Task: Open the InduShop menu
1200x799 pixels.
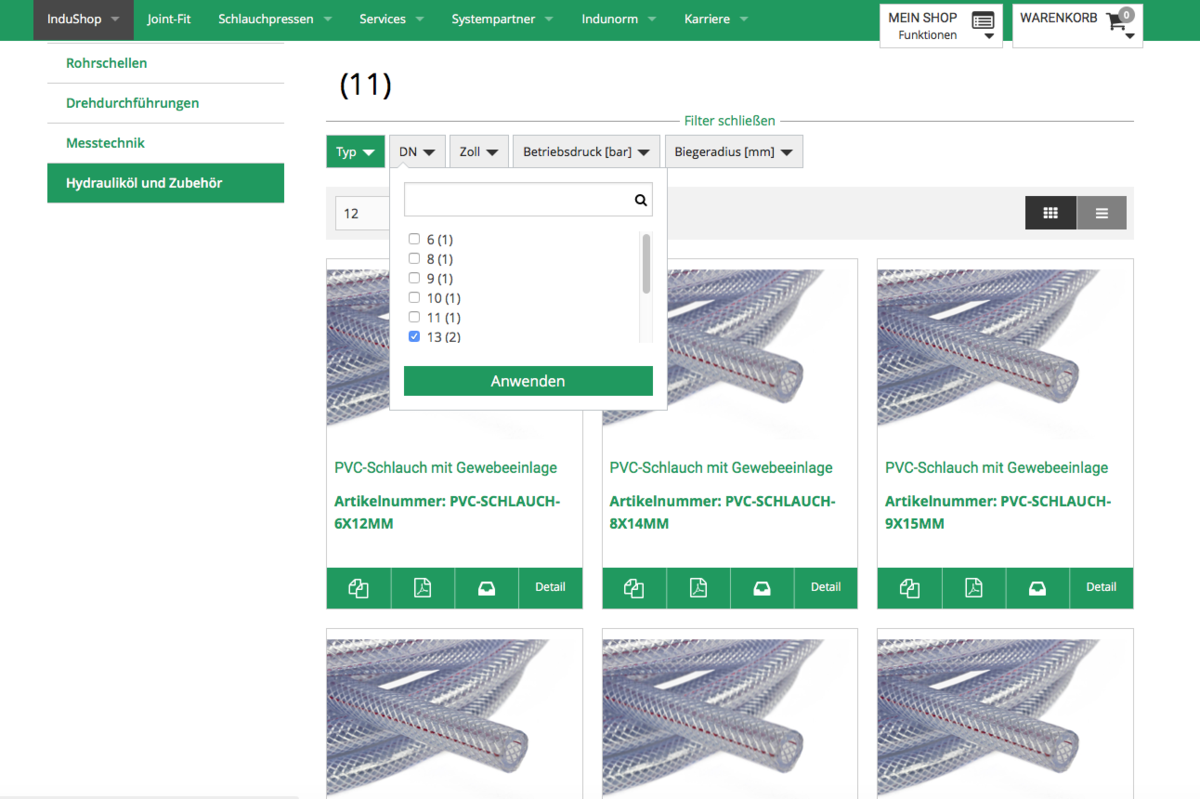Action: coord(84,19)
